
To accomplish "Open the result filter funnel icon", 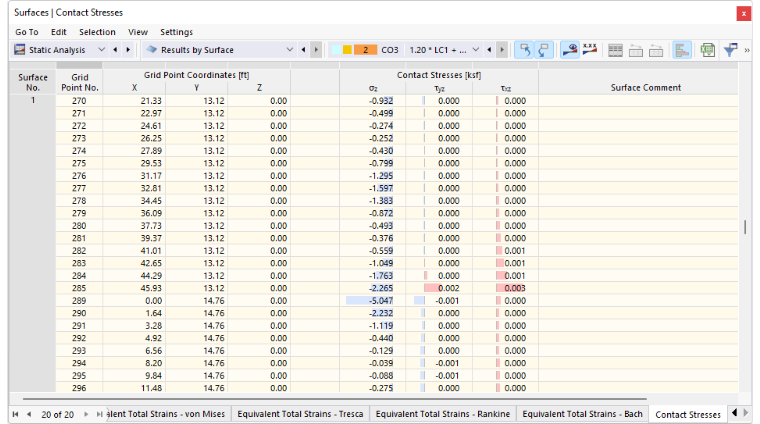I will tap(730, 50).
